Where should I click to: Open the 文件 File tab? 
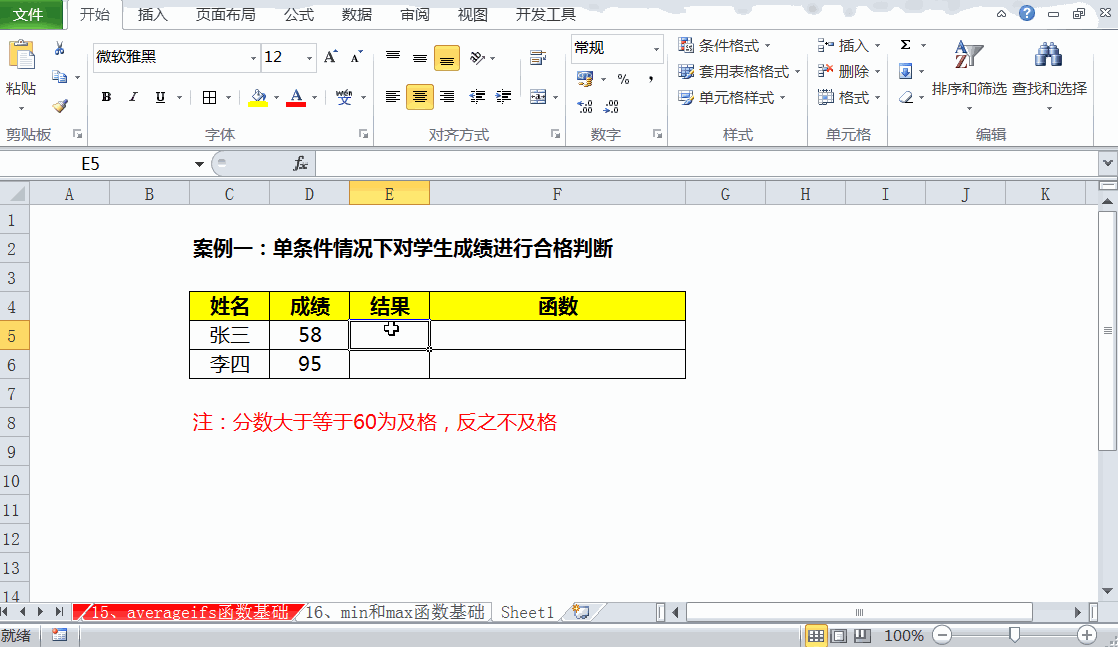coord(29,14)
